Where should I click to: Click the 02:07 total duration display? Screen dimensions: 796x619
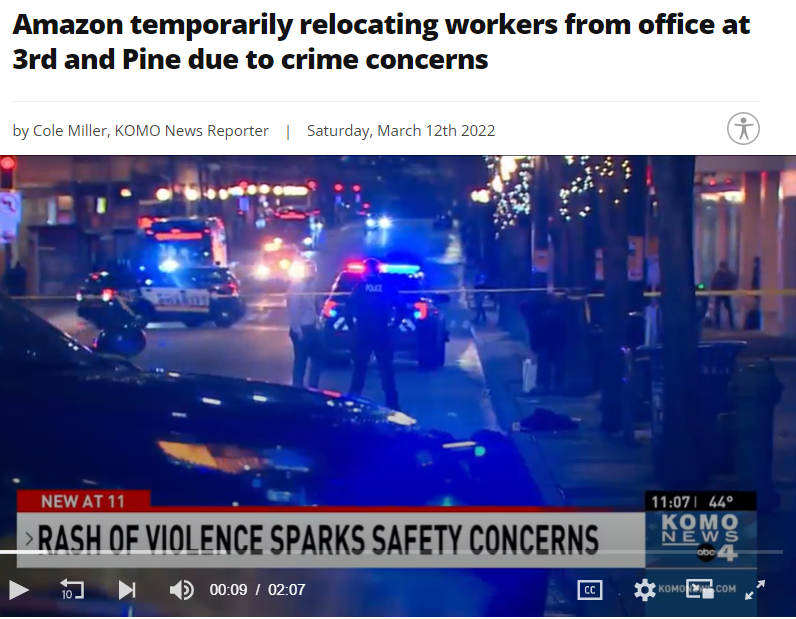287,590
